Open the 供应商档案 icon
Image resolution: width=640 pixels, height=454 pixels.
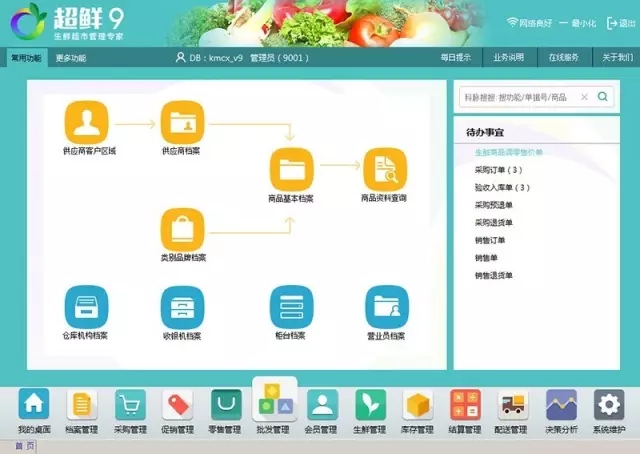[182, 123]
